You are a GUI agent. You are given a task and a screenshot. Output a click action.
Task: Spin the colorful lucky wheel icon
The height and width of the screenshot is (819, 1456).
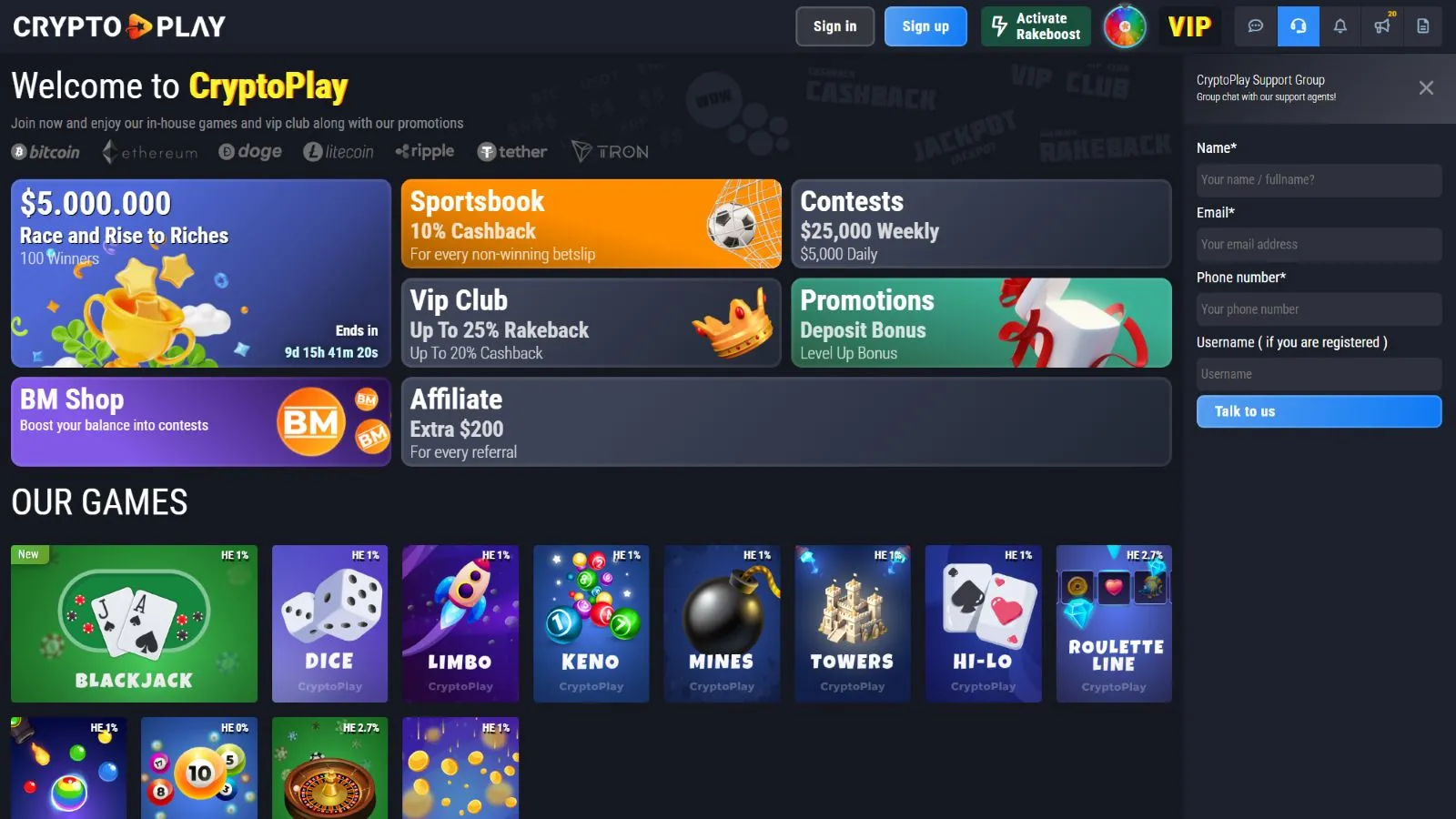(1125, 26)
